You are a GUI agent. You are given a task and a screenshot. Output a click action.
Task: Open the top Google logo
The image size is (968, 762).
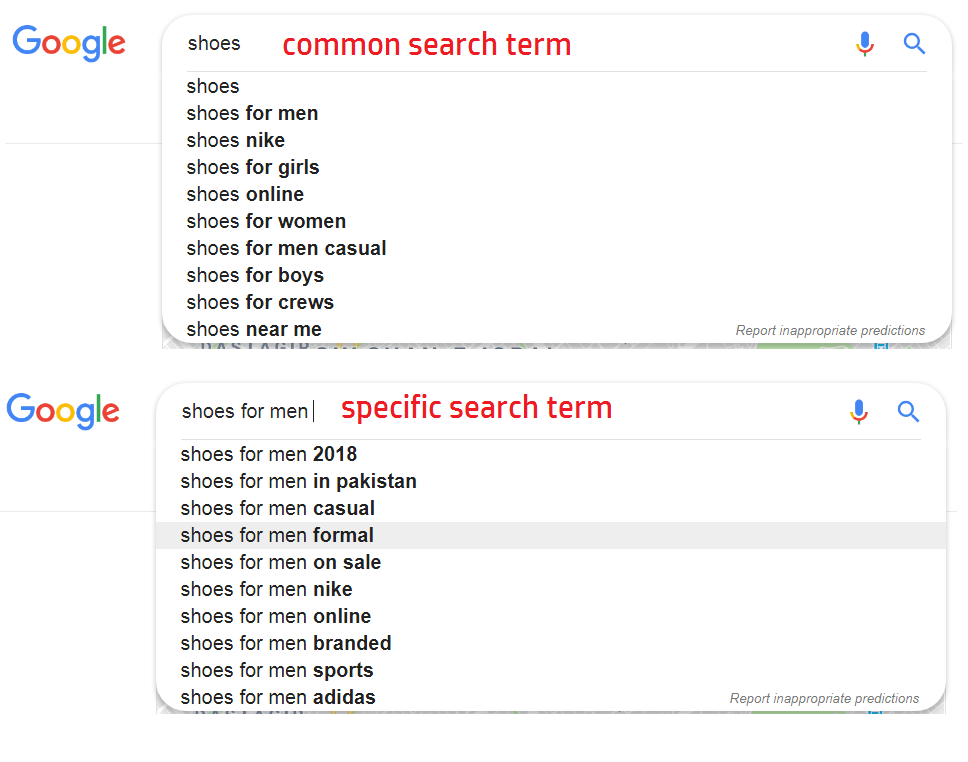(69, 43)
